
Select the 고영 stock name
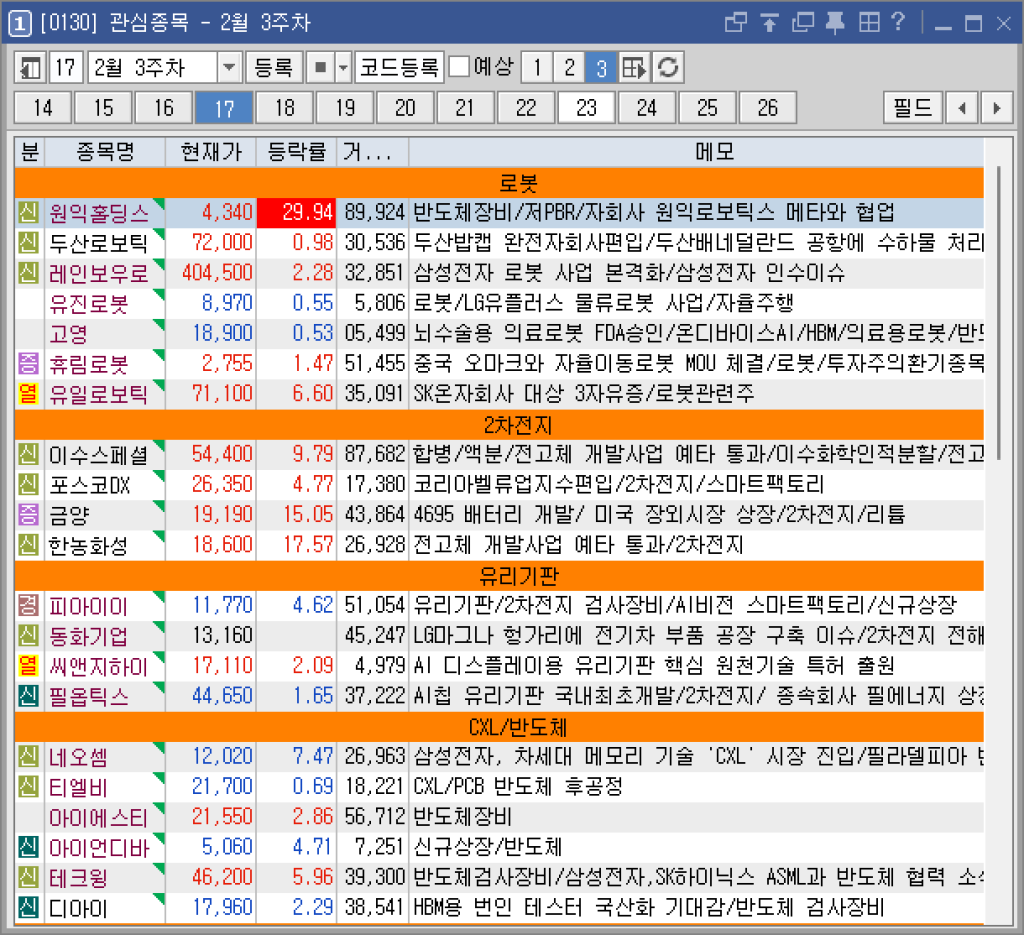click(x=69, y=334)
